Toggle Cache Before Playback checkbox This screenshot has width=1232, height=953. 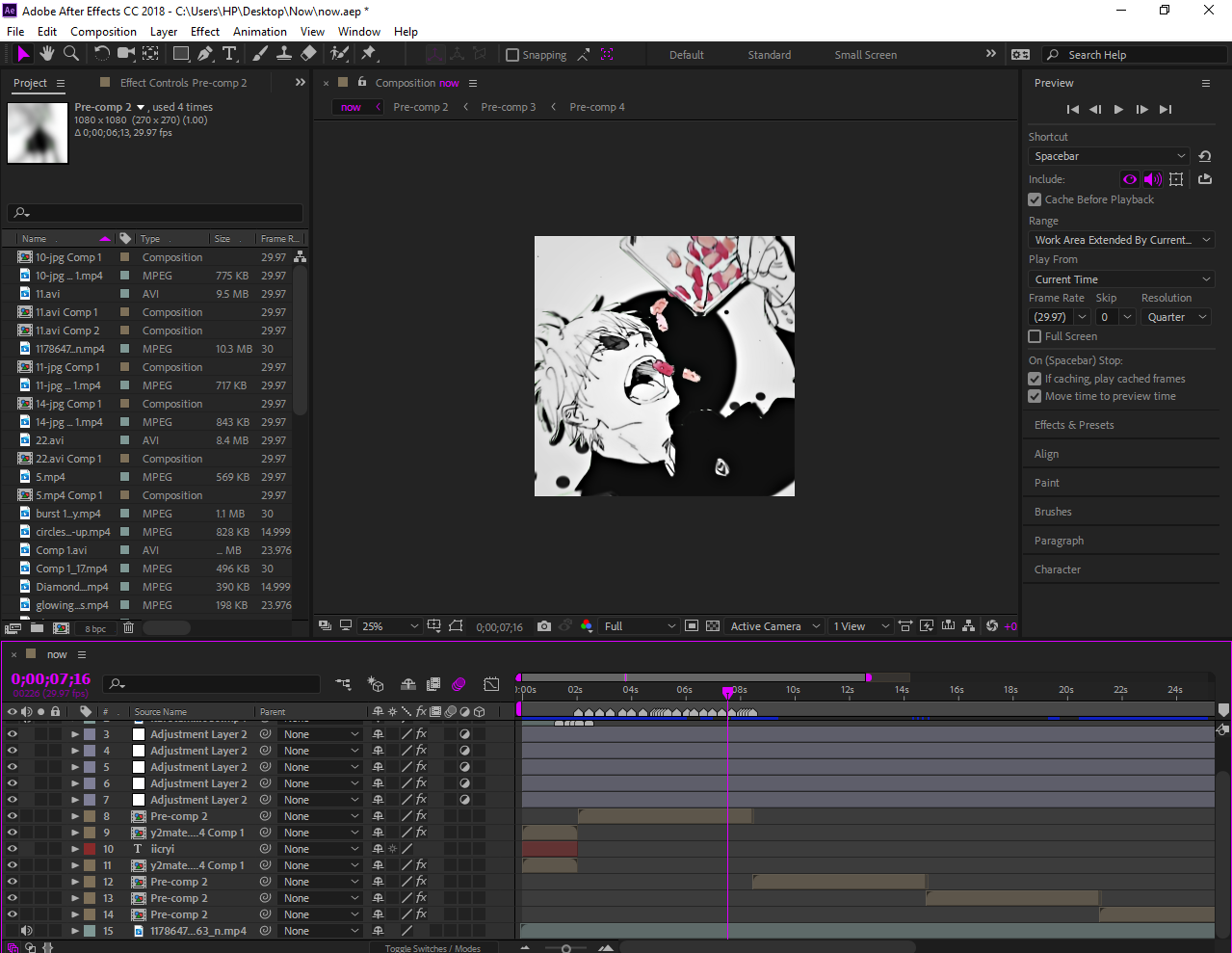[x=1035, y=199]
